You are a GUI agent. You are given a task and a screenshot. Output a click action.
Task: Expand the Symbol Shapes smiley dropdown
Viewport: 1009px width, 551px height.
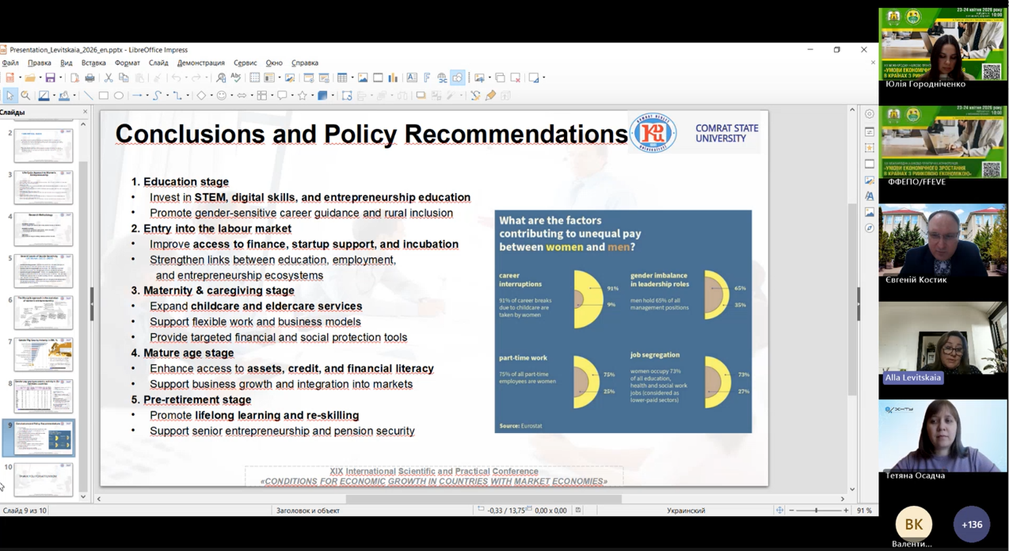point(230,96)
